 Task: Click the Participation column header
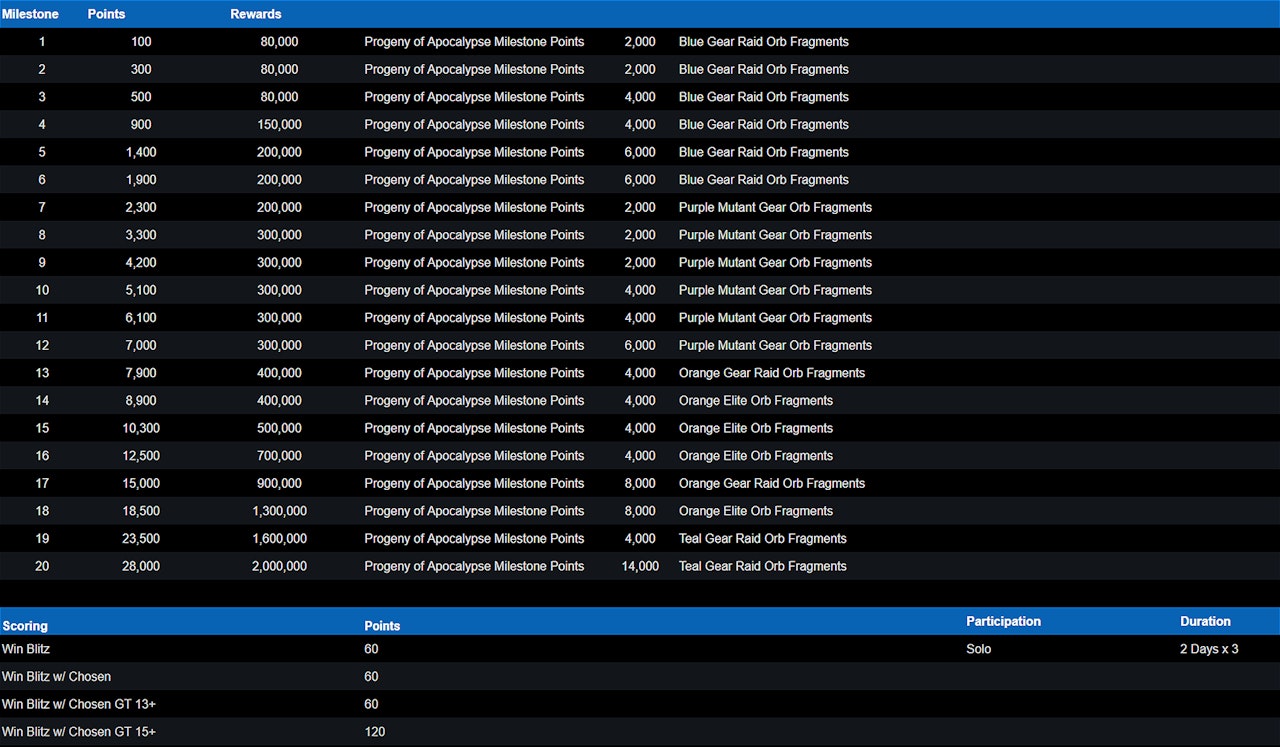click(1003, 621)
